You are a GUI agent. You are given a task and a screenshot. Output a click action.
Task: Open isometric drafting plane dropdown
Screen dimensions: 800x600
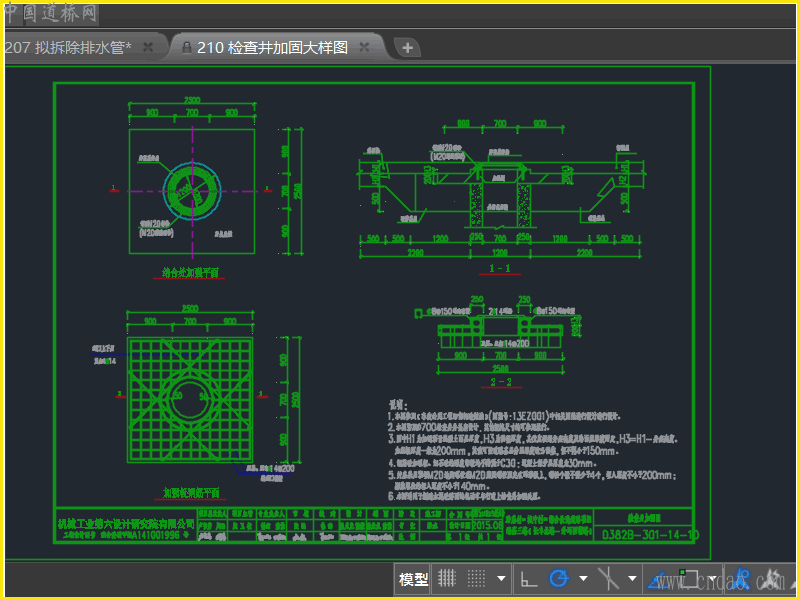click(632, 579)
